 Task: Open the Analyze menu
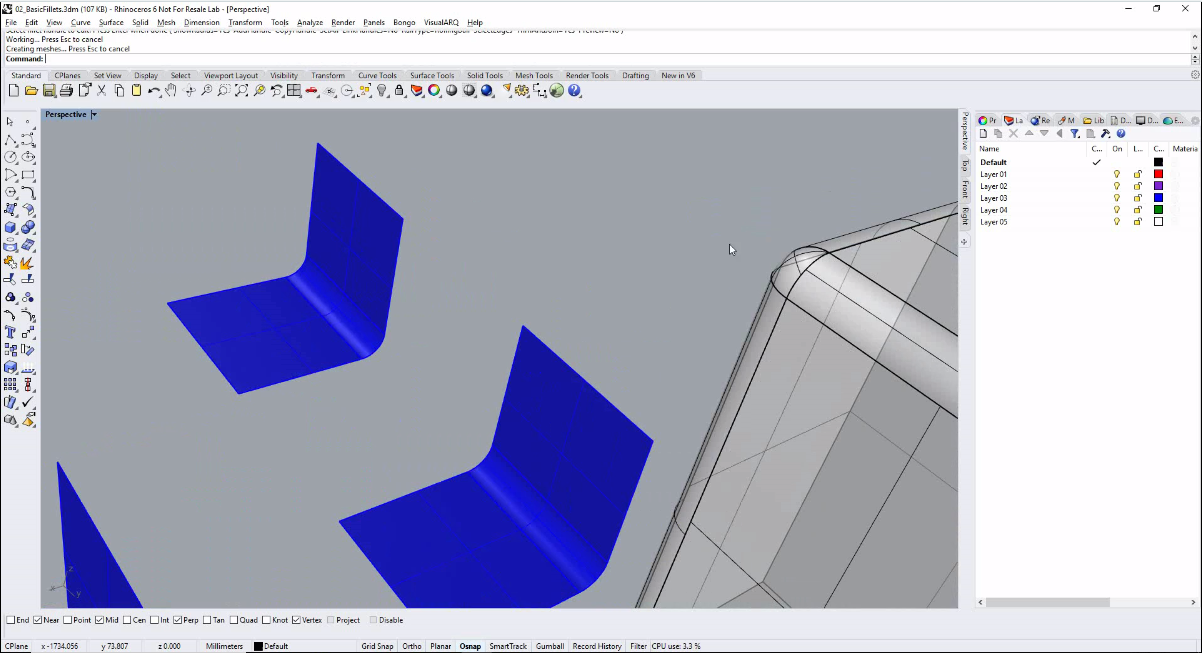coord(310,22)
